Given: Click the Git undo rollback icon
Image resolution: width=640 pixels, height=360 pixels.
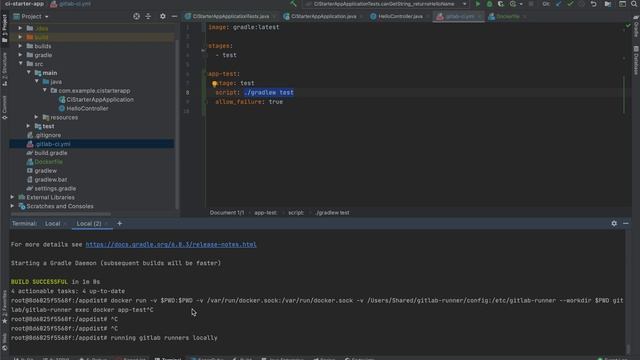Looking at the screenshot, I should pyautogui.click(x=593, y=4).
